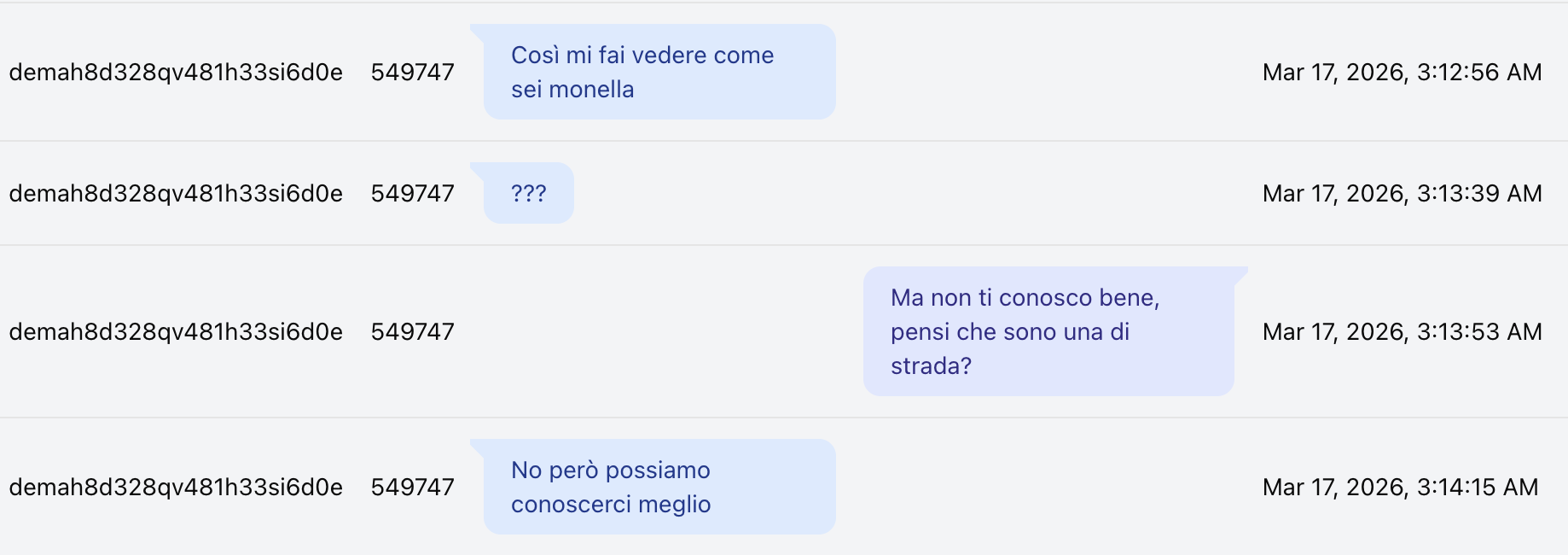Image resolution: width=1568 pixels, height=555 pixels.
Task: Click the user ID in the first row
Action: (176, 73)
